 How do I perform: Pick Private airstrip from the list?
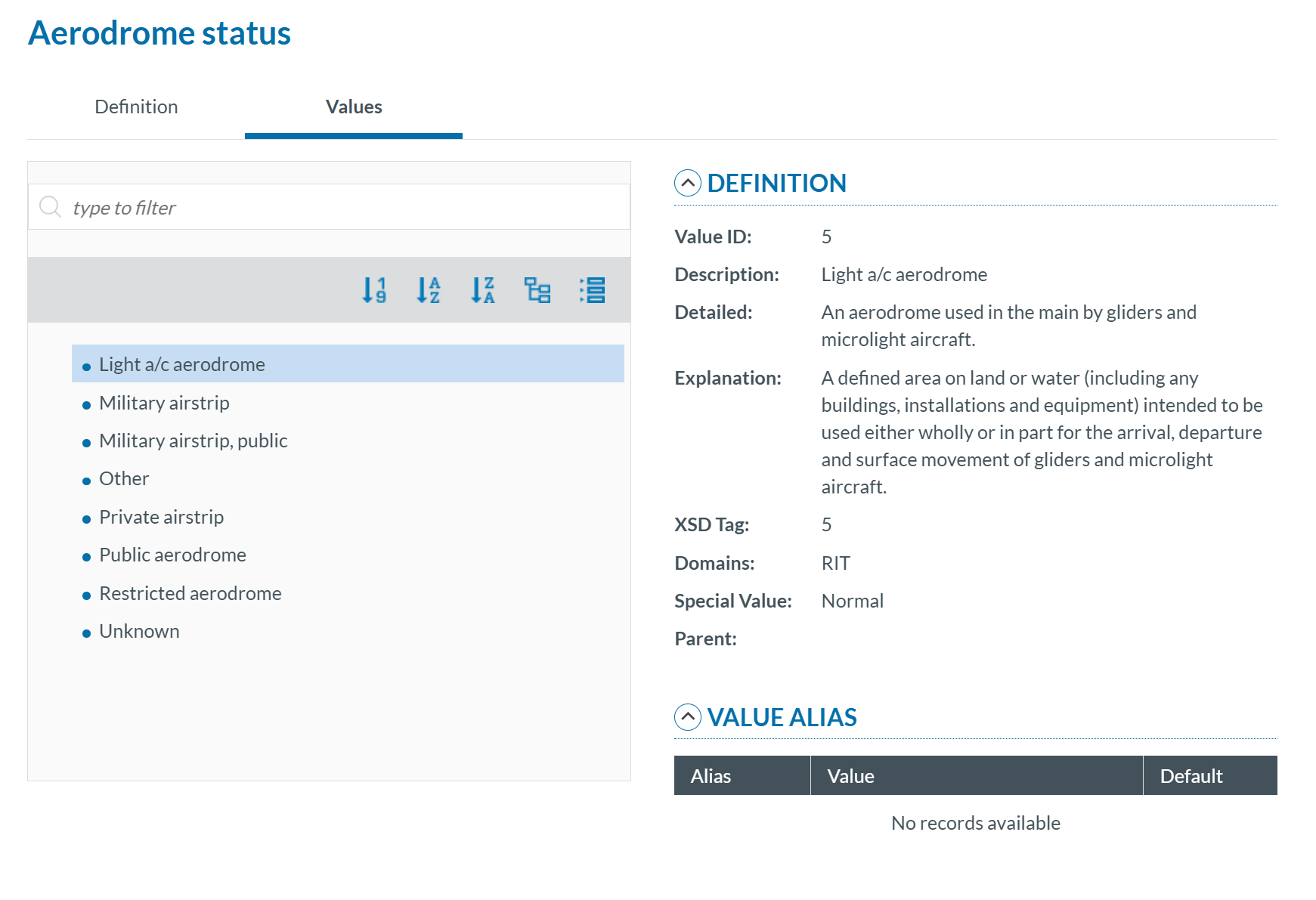(x=161, y=517)
